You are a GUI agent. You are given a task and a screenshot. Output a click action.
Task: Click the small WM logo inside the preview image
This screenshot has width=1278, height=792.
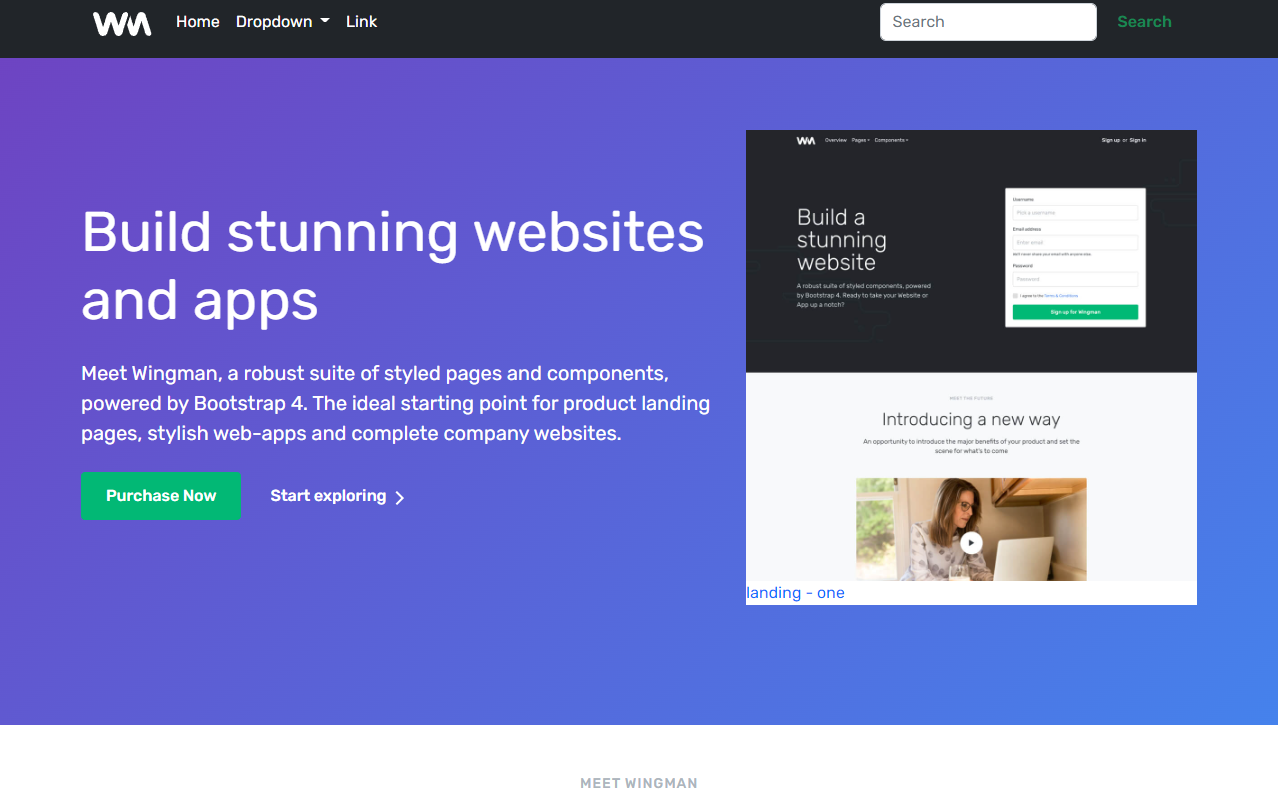[x=805, y=140]
